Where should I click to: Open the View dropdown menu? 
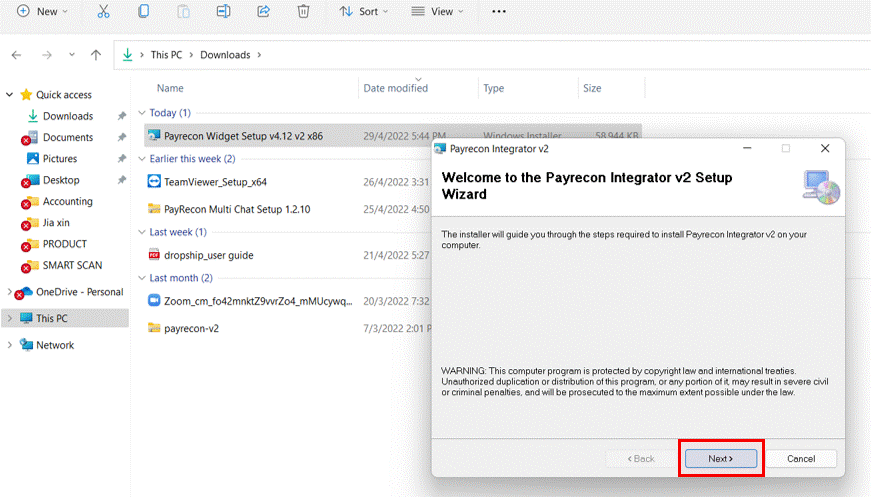pos(438,11)
